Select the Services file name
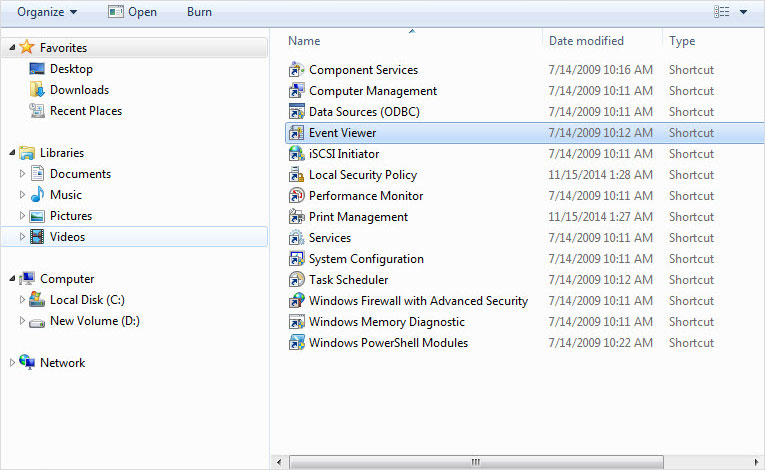 330,238
